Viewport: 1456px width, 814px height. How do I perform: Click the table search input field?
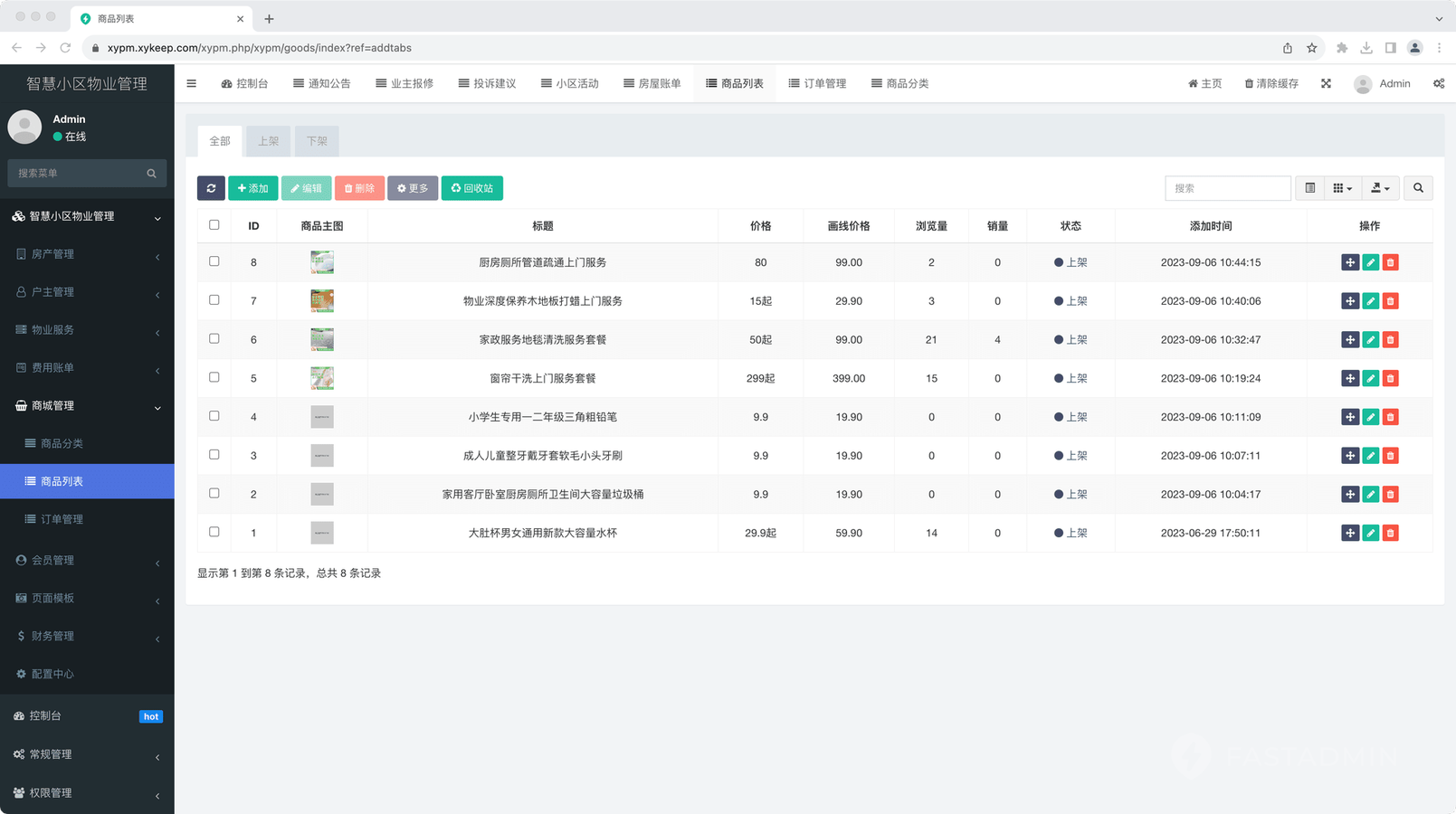pos(1227,188)
